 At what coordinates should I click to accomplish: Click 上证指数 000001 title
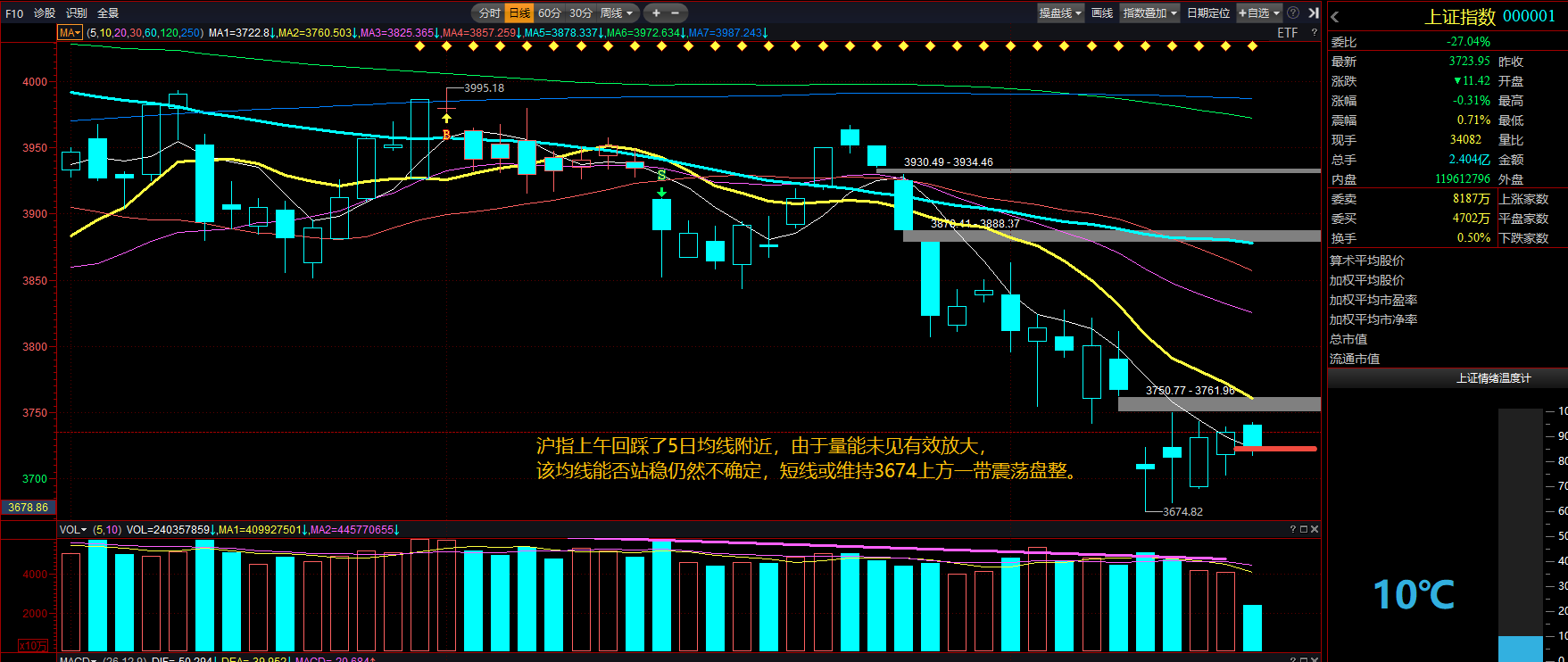click(x=1489, y=16)
